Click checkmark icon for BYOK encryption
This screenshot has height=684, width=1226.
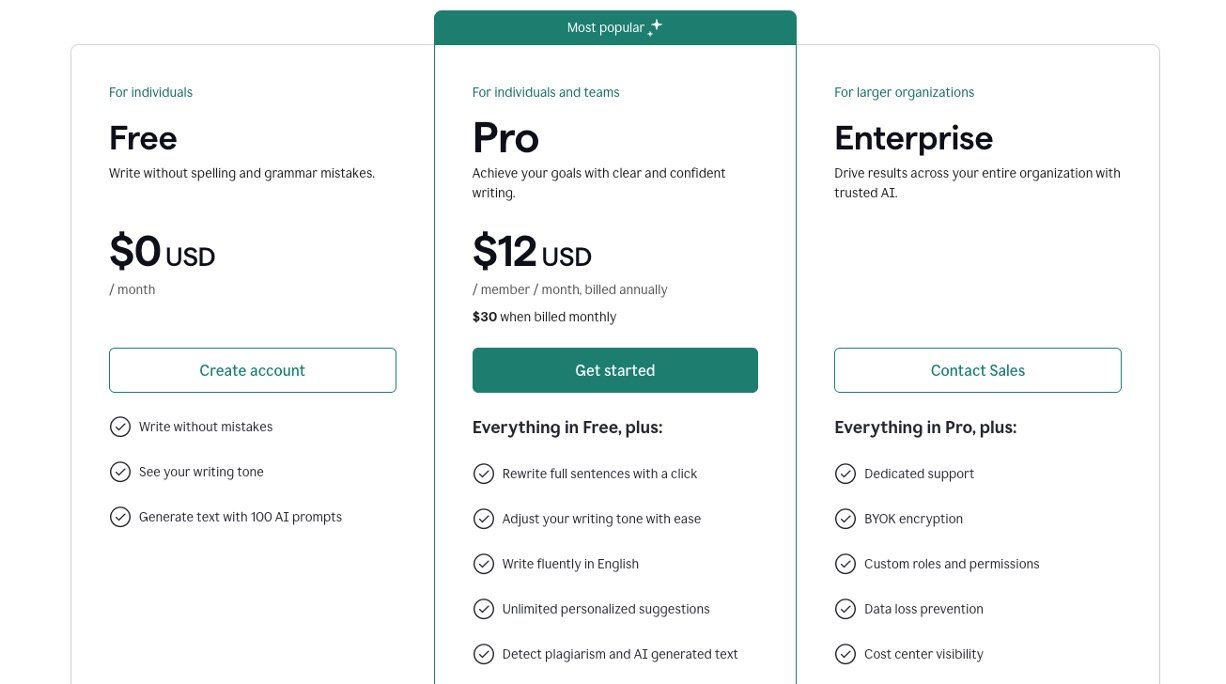coord(845,519)
